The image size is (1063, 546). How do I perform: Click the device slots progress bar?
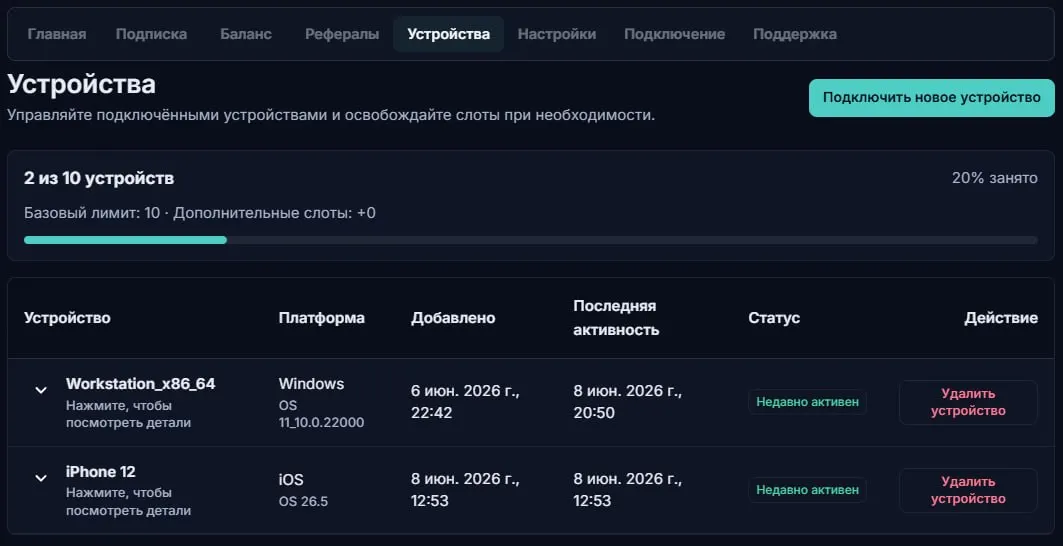[531, 240]
